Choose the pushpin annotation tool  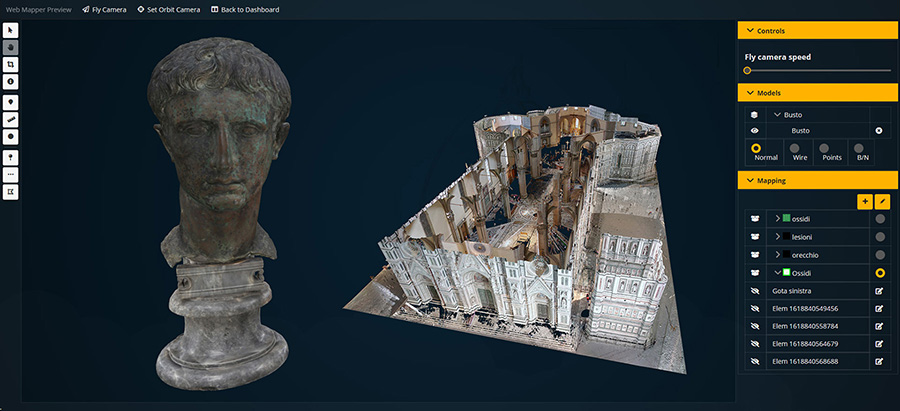coord(10,157)
